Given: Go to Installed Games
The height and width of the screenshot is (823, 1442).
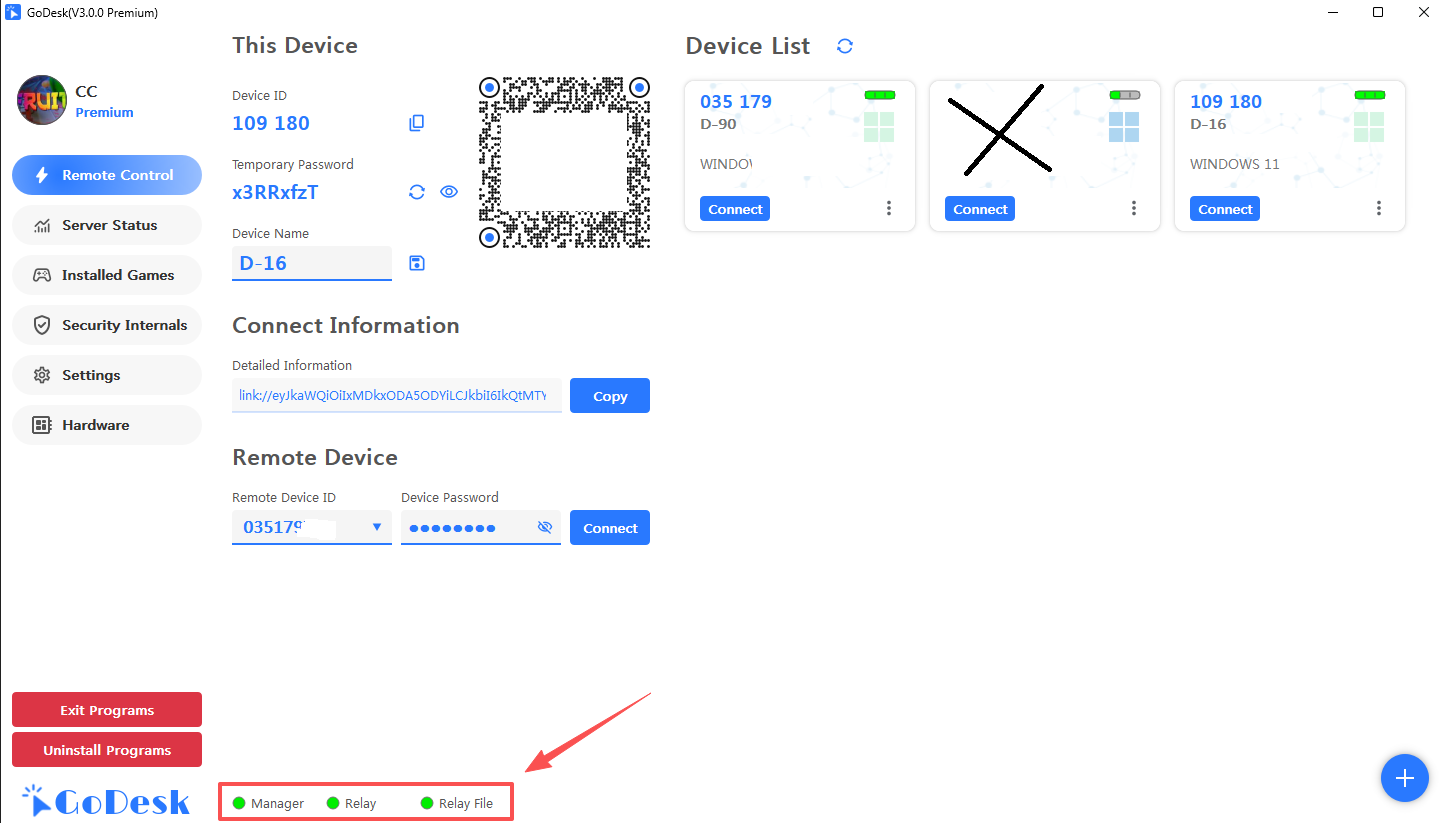Looking at the screenshot, I should click(107, 275).
